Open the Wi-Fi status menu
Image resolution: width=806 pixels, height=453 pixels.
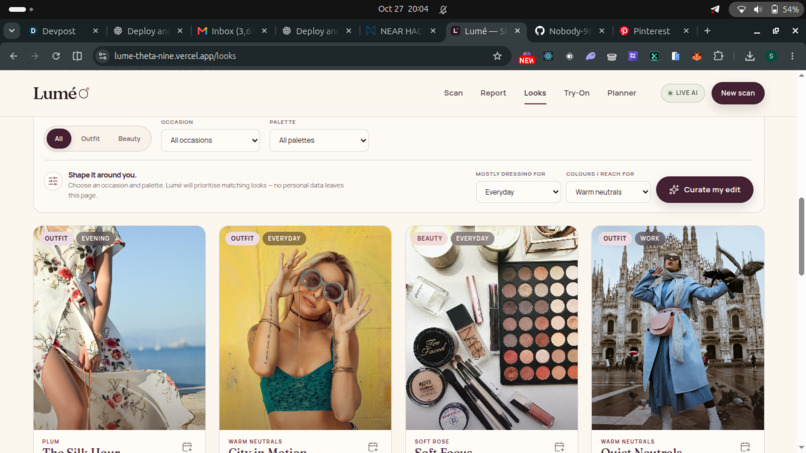[x=741, y=9]
